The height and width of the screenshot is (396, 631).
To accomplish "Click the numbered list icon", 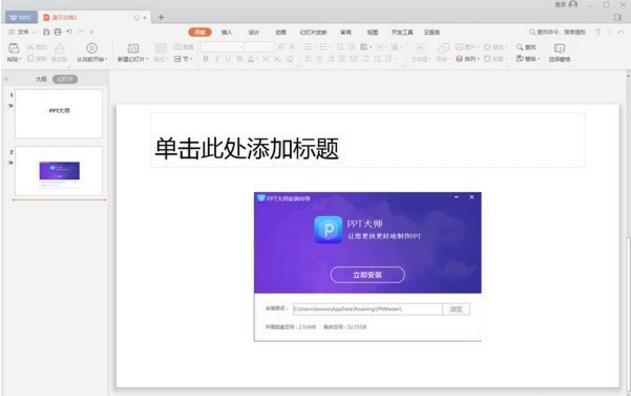I will click(x=324, y=47).
